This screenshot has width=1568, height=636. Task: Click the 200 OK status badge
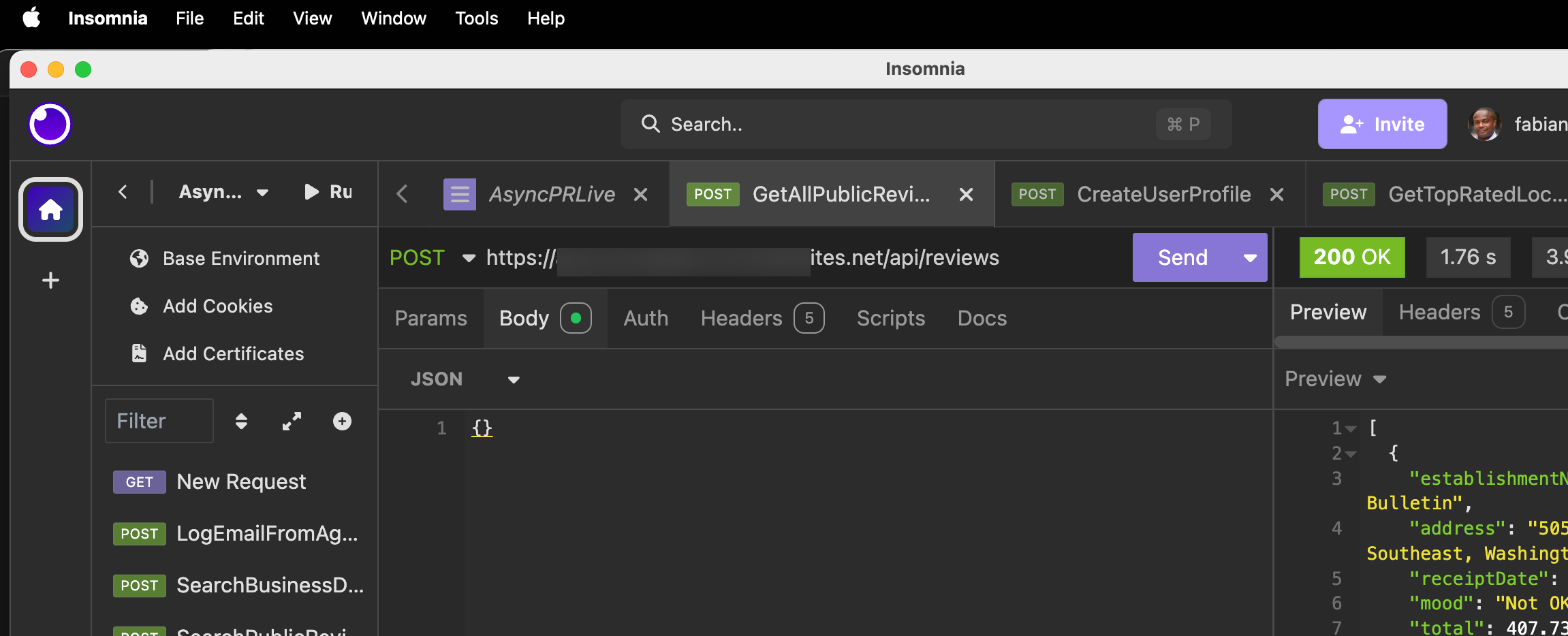(x=1352, y=257)
